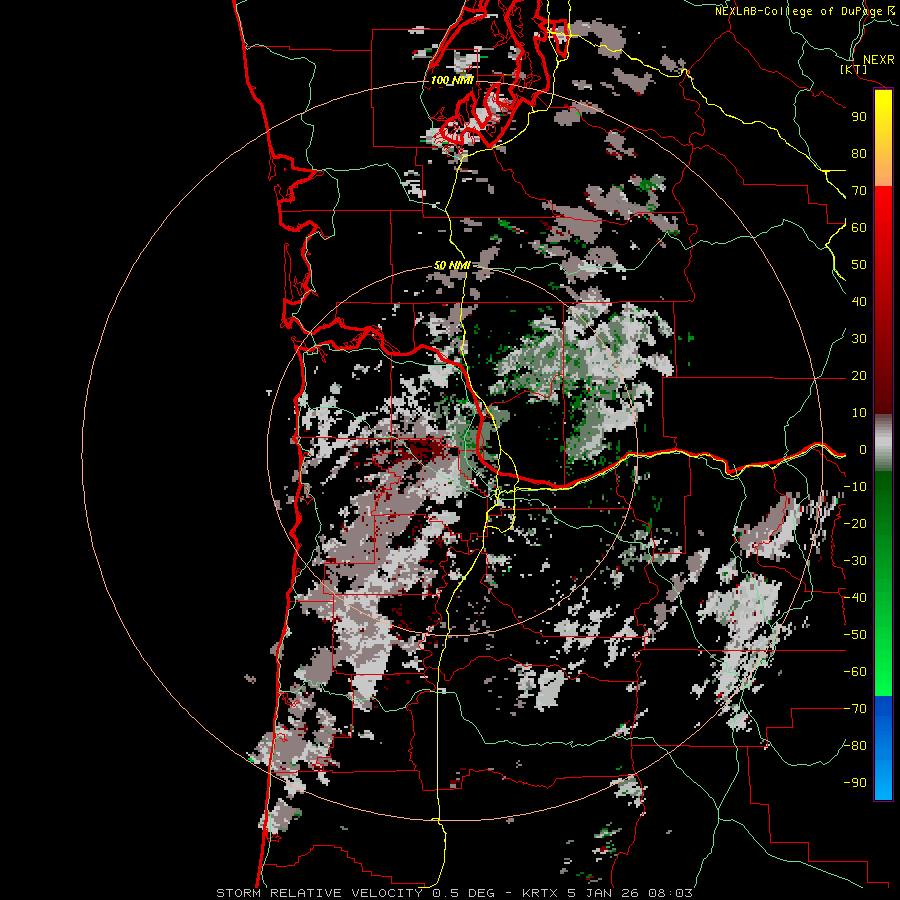The width and height of the screenshot is (900, 900).
Task: Click the -20 value on the velocity scale
Action: (x=855, y=524)
